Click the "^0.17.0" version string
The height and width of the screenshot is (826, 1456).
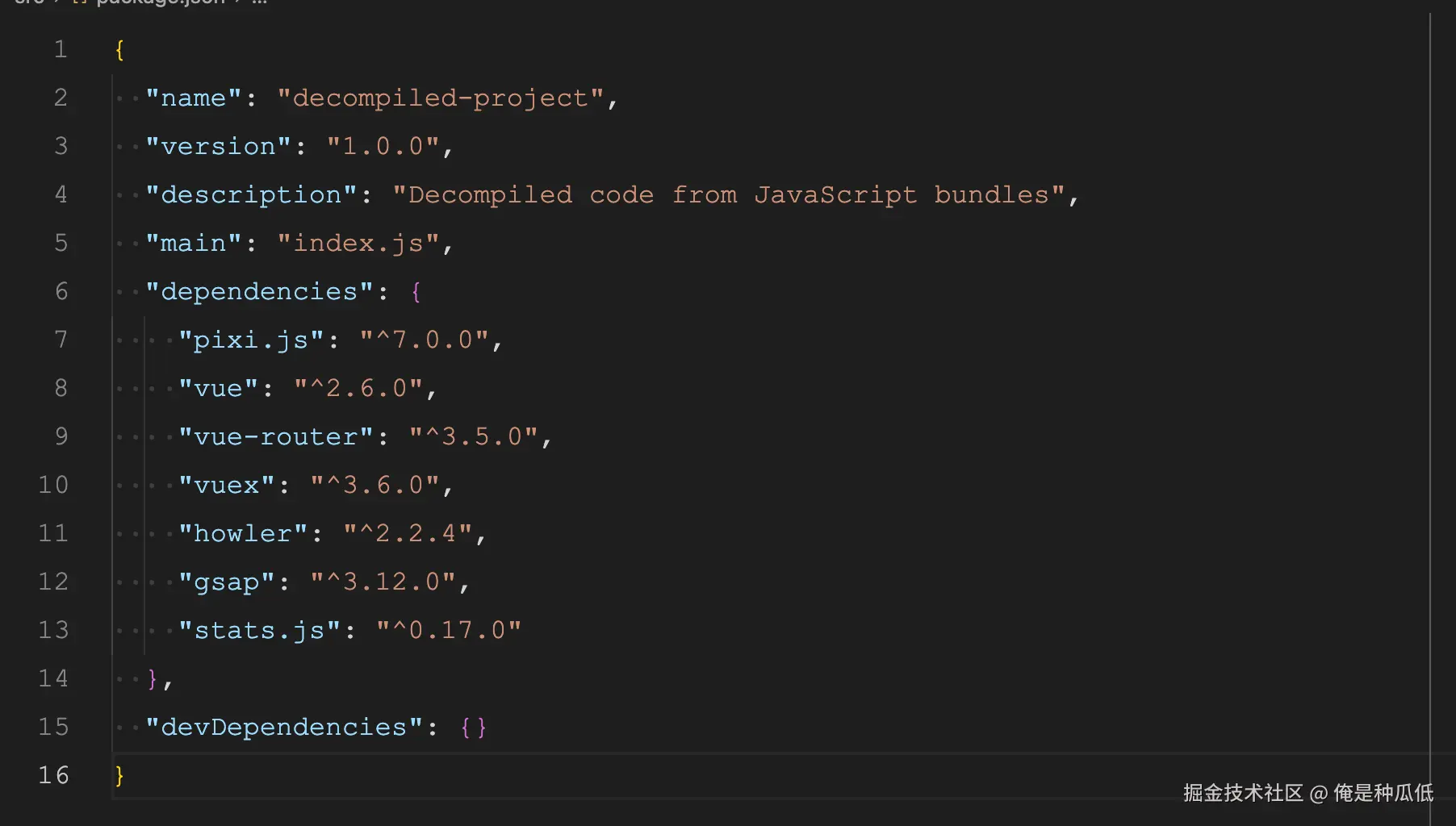pyautogui.click(x=450, y=631)
